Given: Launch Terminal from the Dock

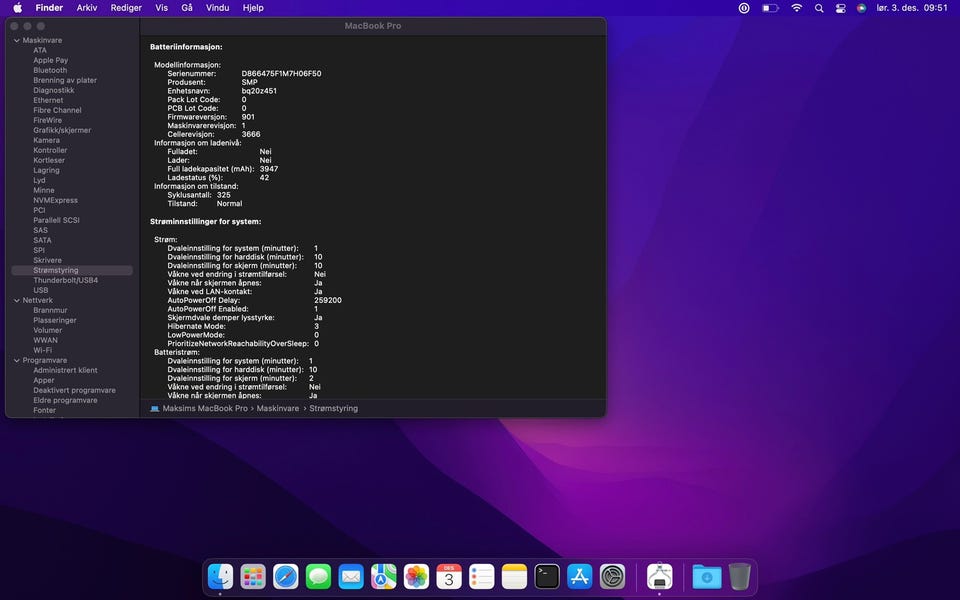Looking at the screenshot, I should point(547,577).
